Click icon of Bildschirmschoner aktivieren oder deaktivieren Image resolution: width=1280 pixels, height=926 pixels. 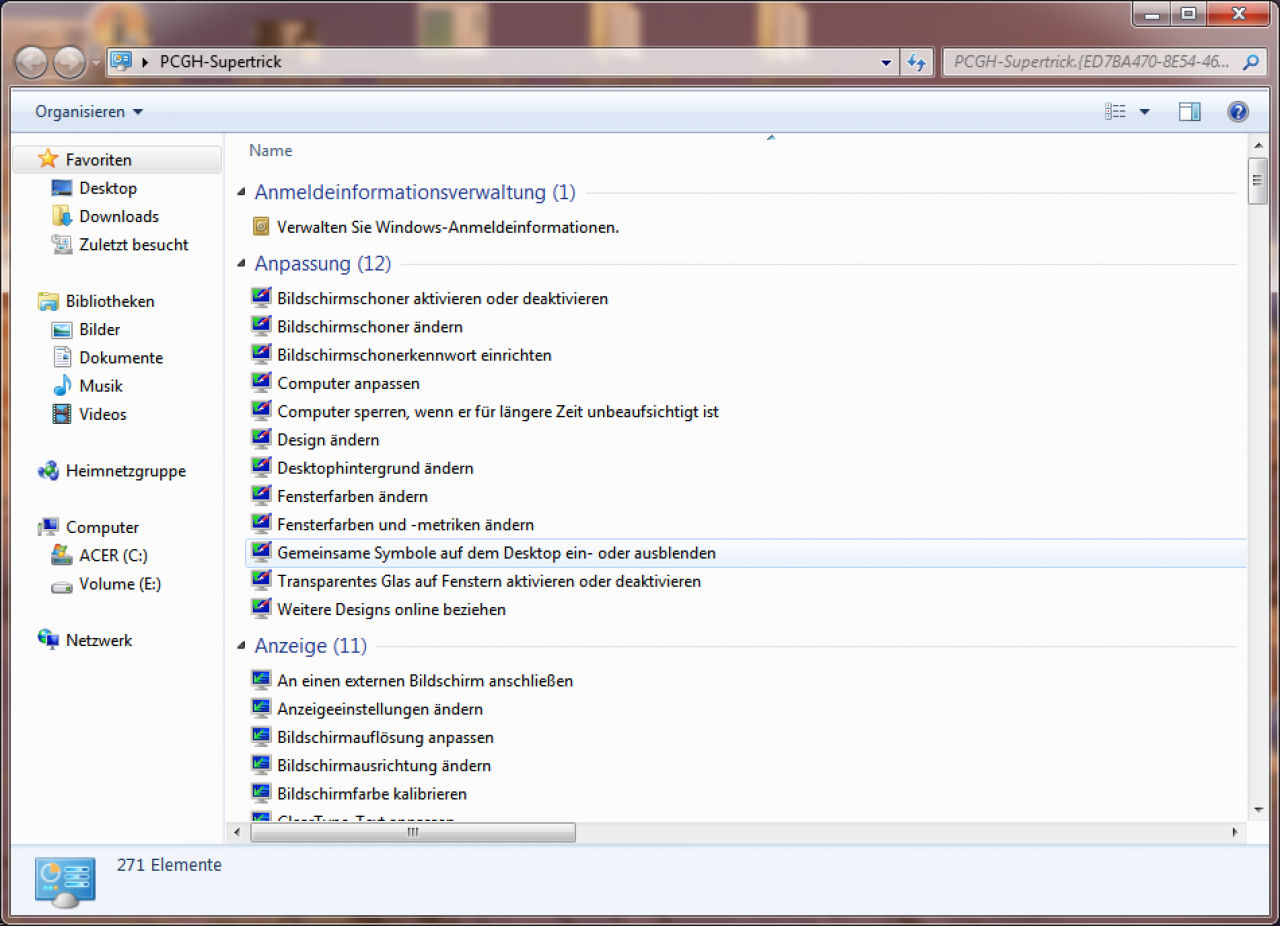click(261, 298)
